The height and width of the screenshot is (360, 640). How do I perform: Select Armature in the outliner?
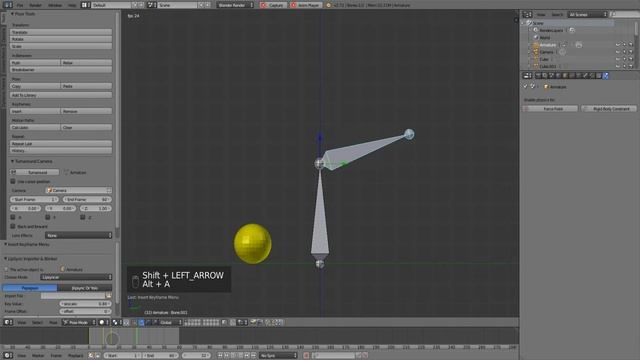click(548, 45)
